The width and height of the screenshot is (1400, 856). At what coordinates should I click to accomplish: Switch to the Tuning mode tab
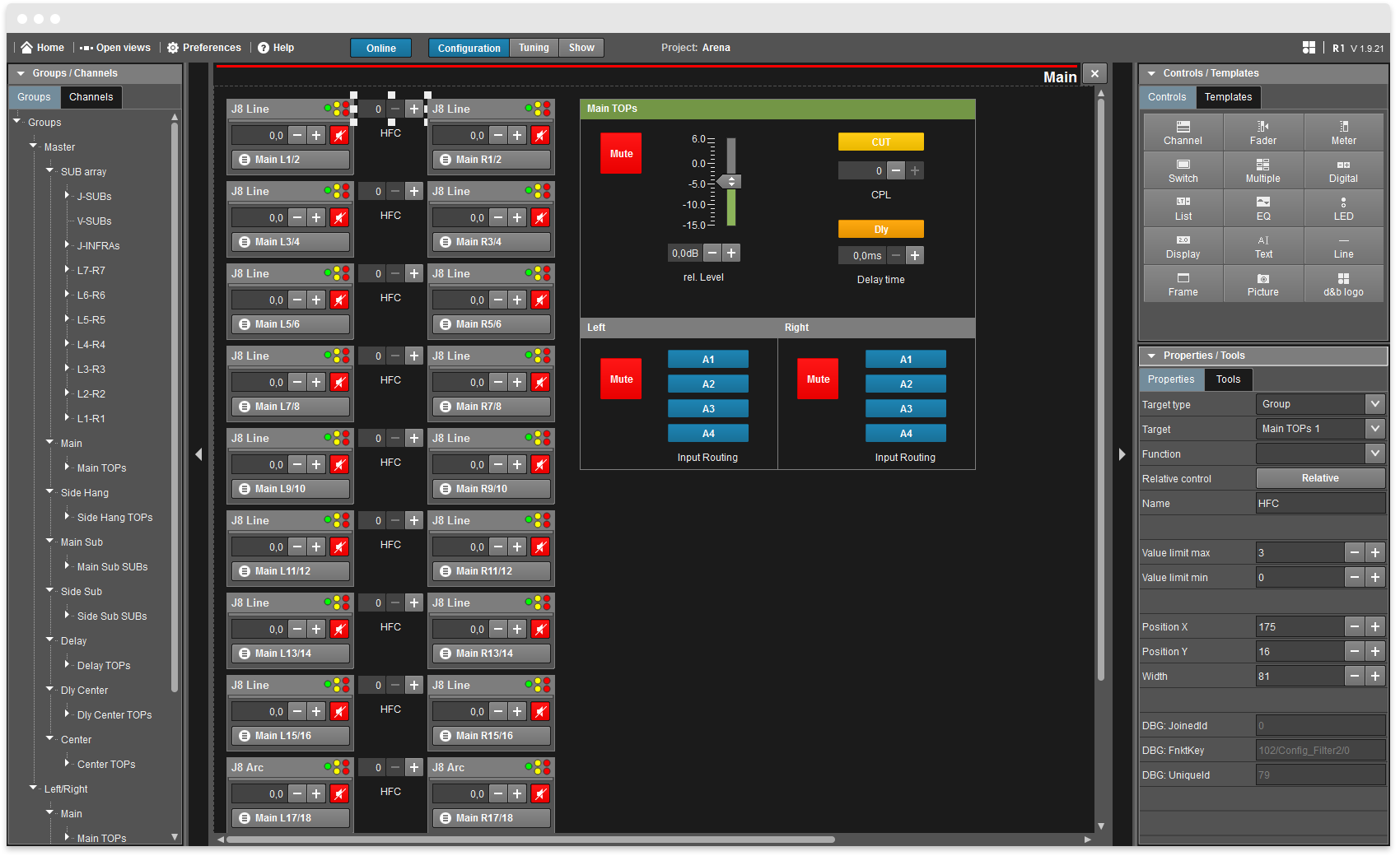pyautogui.click(x=534, y=48)
